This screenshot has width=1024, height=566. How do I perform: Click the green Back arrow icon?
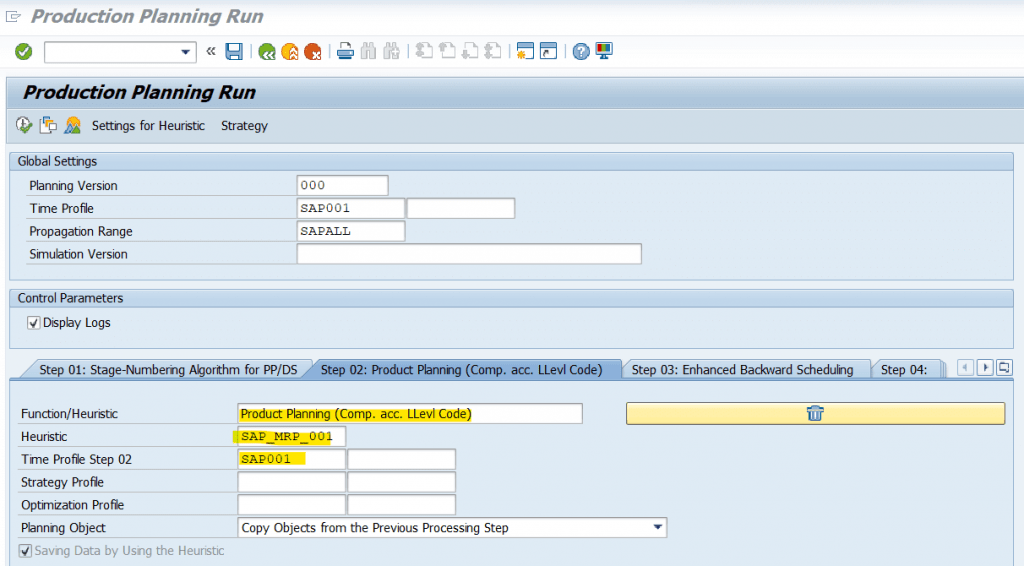coord(266,52)
